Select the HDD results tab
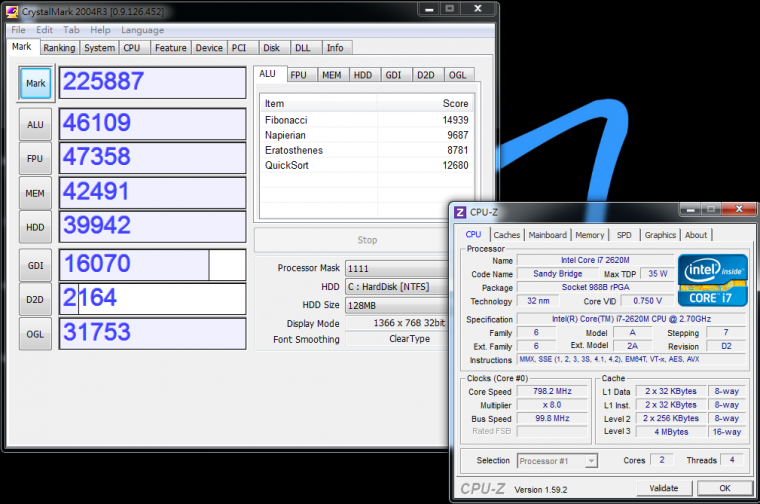Image resolution: width=760 pixels, height=504 pixels. [363, 75]
